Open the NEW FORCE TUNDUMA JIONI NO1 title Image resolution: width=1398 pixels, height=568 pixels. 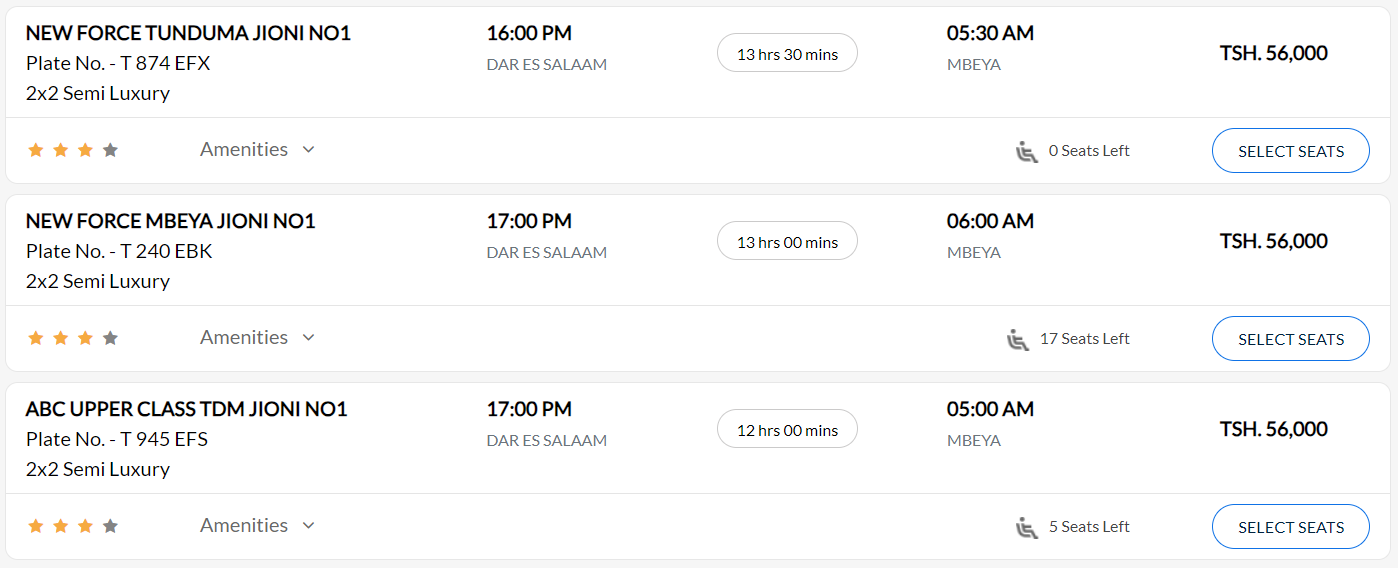tap(189, 33)
